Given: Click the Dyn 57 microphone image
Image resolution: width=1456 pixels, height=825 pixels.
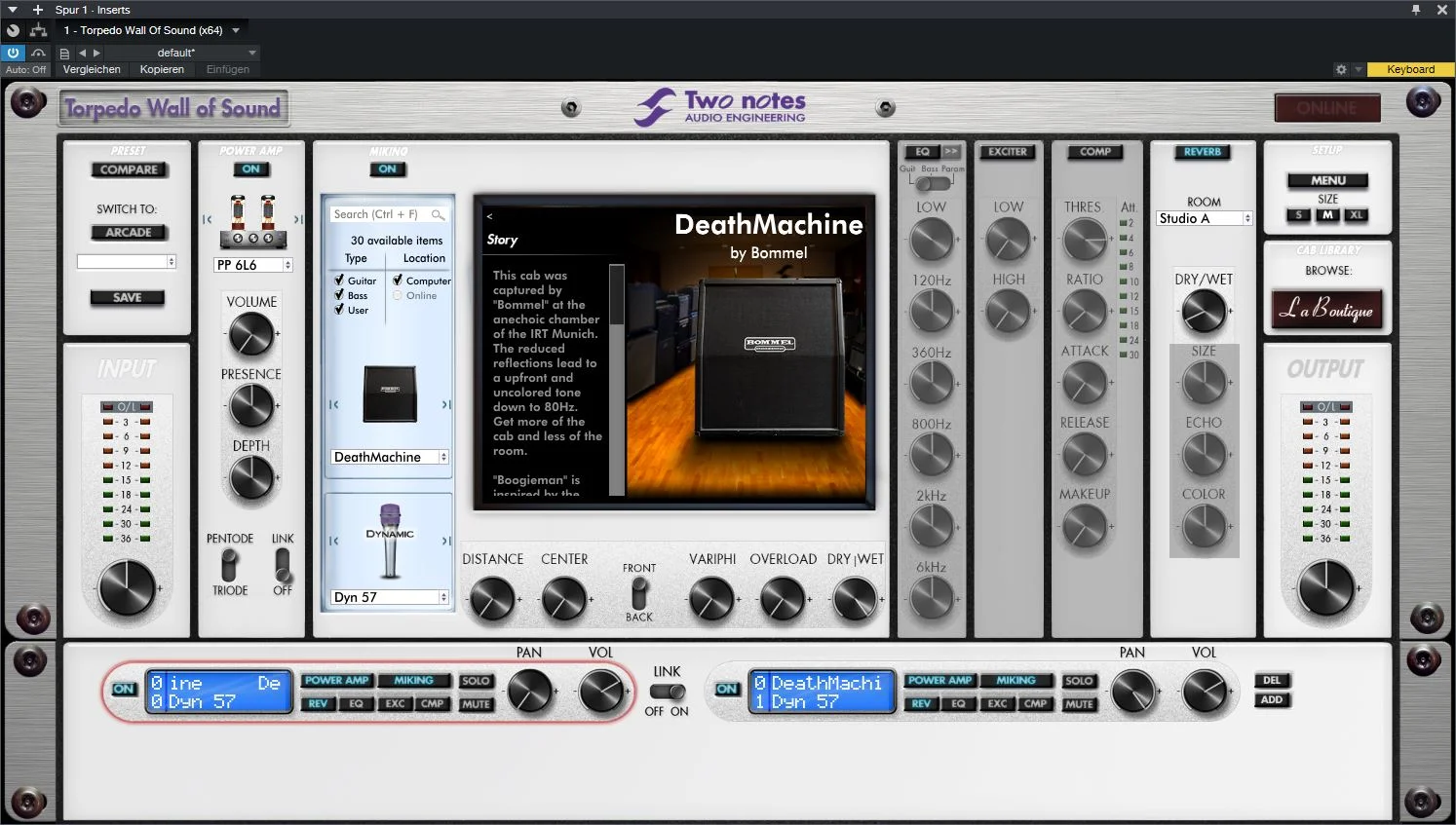Looking at the screenshot, I should coord(390,541).
